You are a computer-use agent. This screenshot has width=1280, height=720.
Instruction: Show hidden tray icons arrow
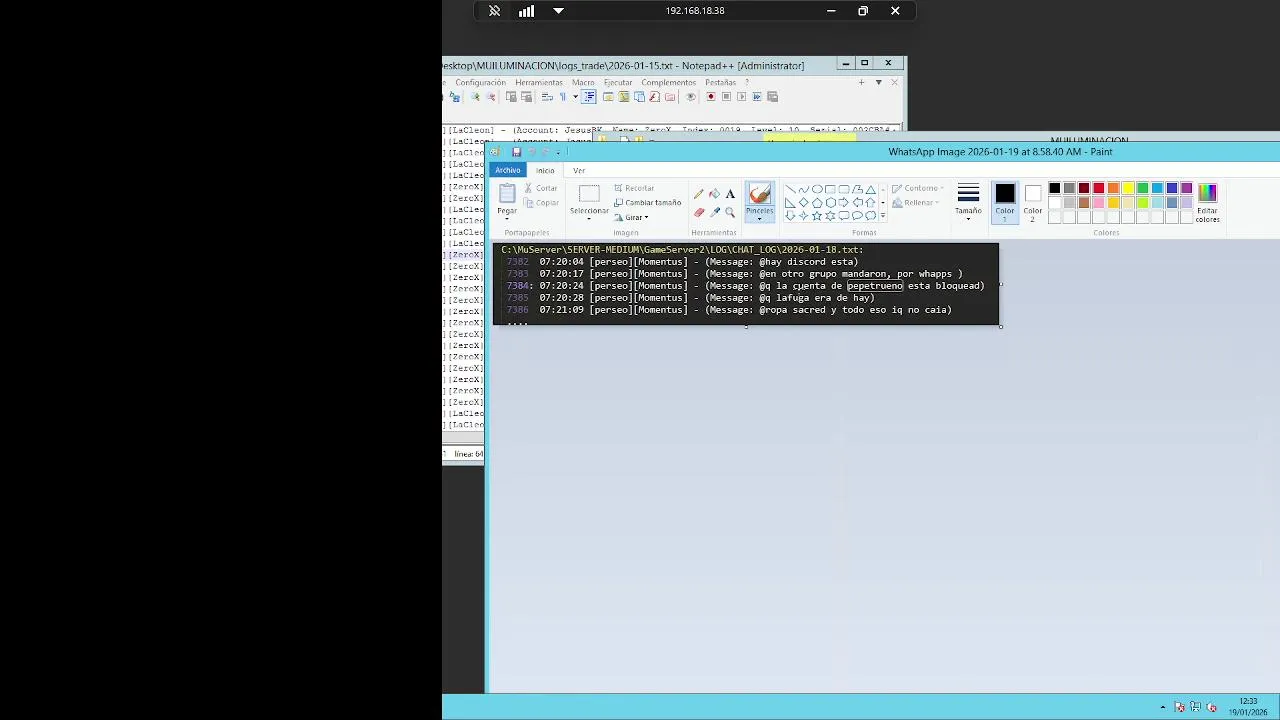pyautogui.click(x=1162, y=707)
